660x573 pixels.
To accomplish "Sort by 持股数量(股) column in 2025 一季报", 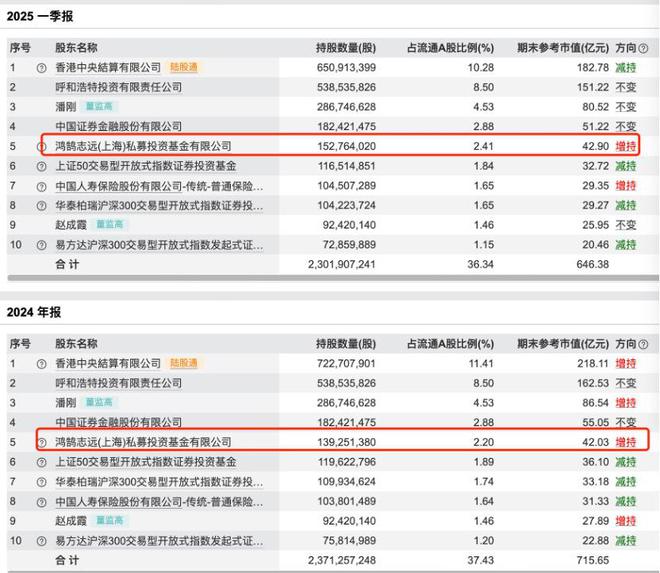I will pyautogui.click(x=345, y=47).
